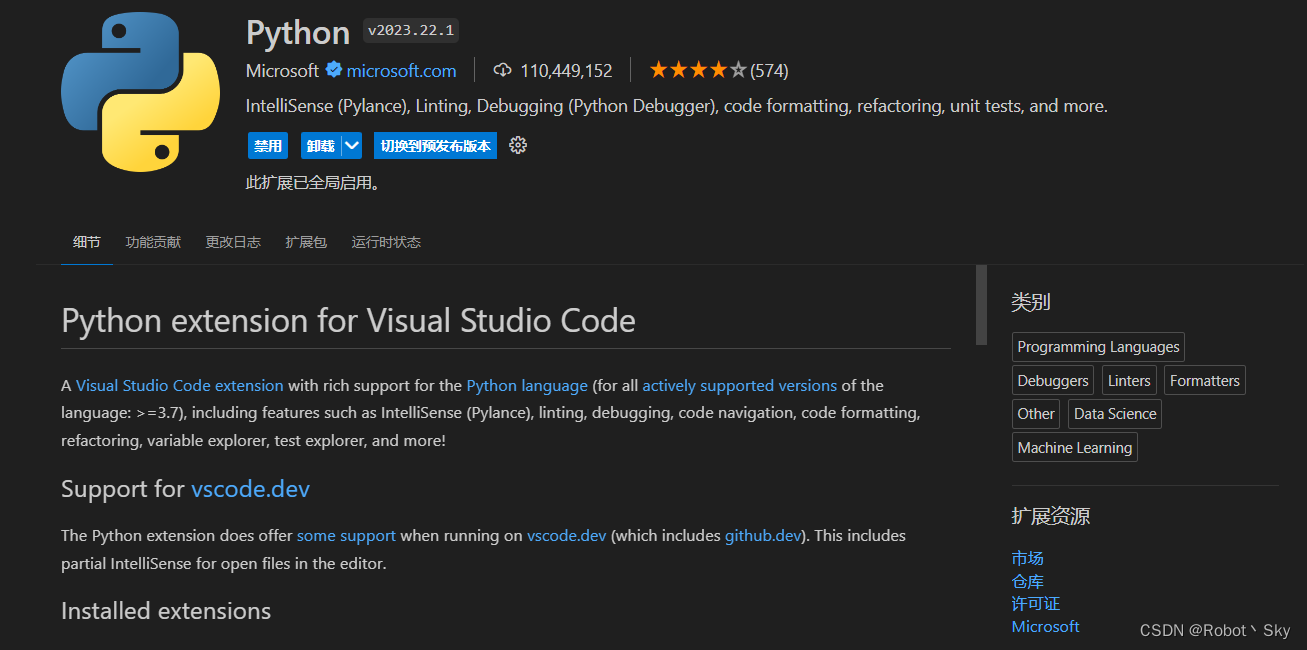
Task: Click the Microsoft publisher name
Action: click(282, 71)
